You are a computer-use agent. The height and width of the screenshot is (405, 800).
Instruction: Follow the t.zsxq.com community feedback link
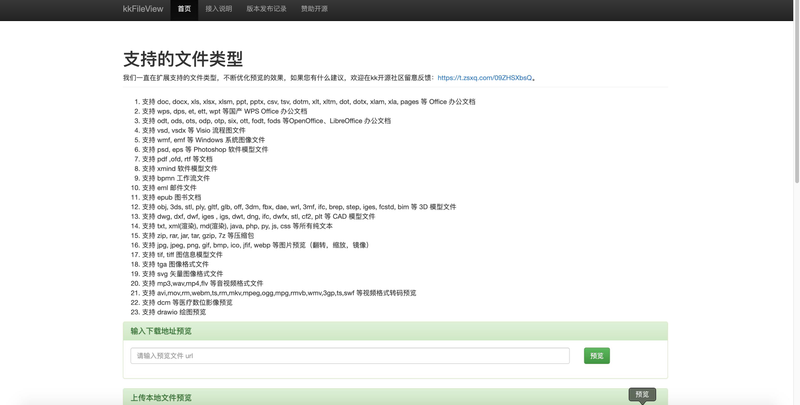pos(485,78)
